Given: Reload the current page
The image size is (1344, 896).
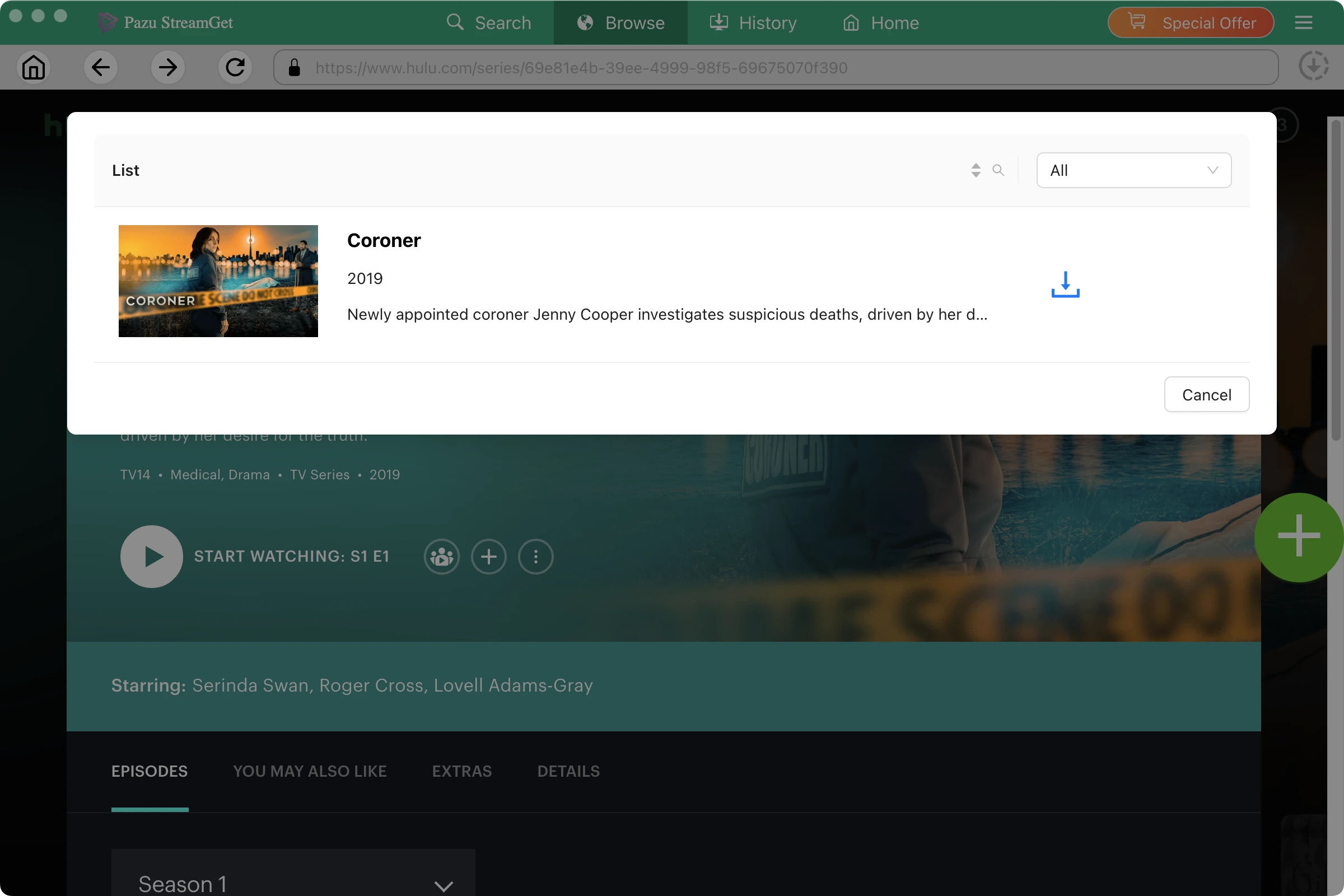Looking at the screenshot, I should pyautogui.click(x=235, y=67).
